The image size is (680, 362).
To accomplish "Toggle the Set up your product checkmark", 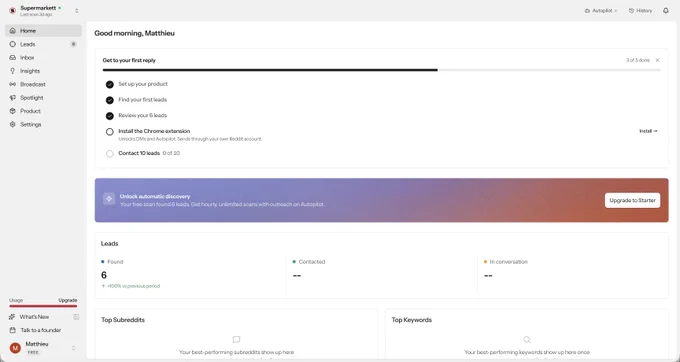I will tap(110, 84).
